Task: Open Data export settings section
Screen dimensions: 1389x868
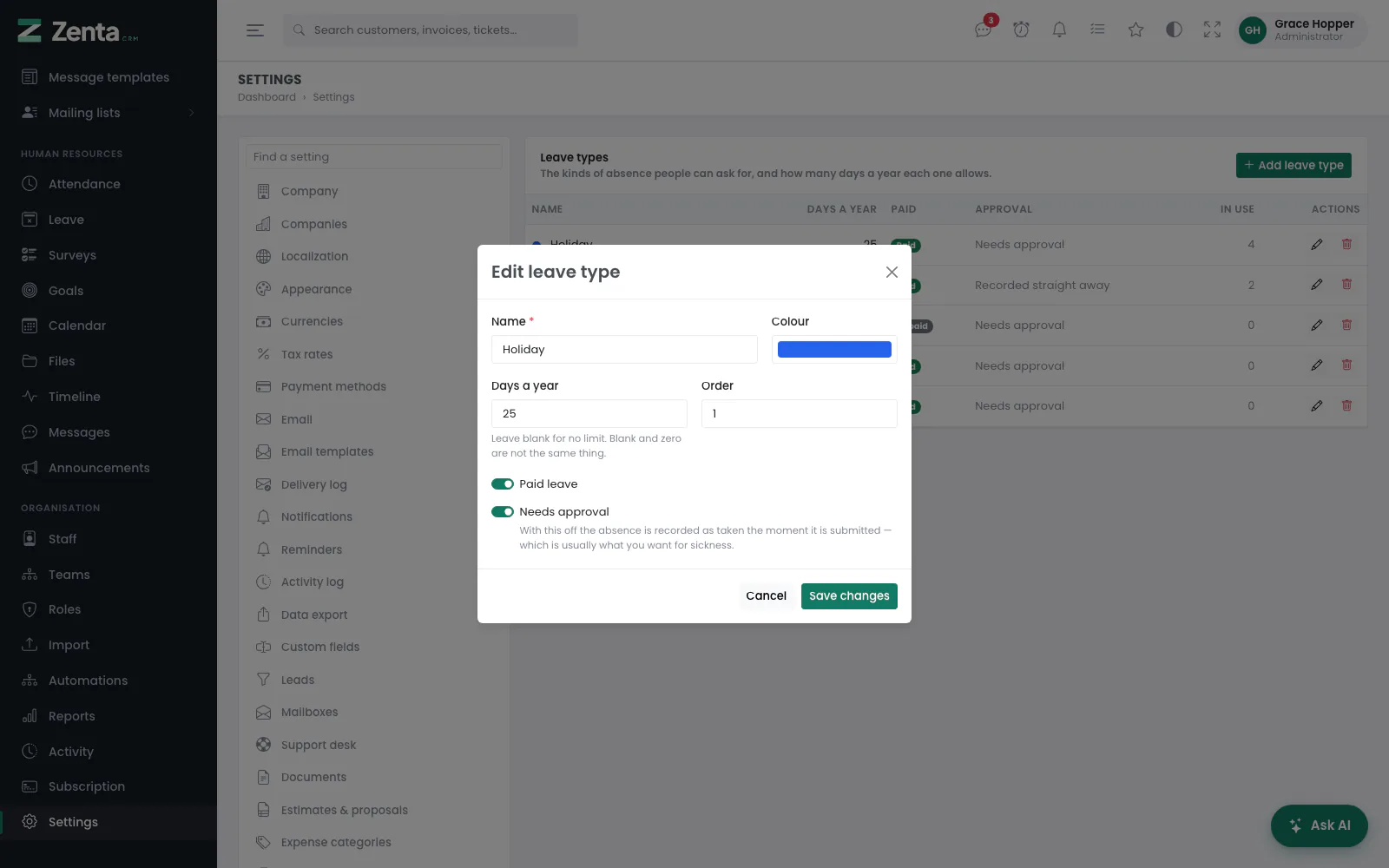Action: 373,615
